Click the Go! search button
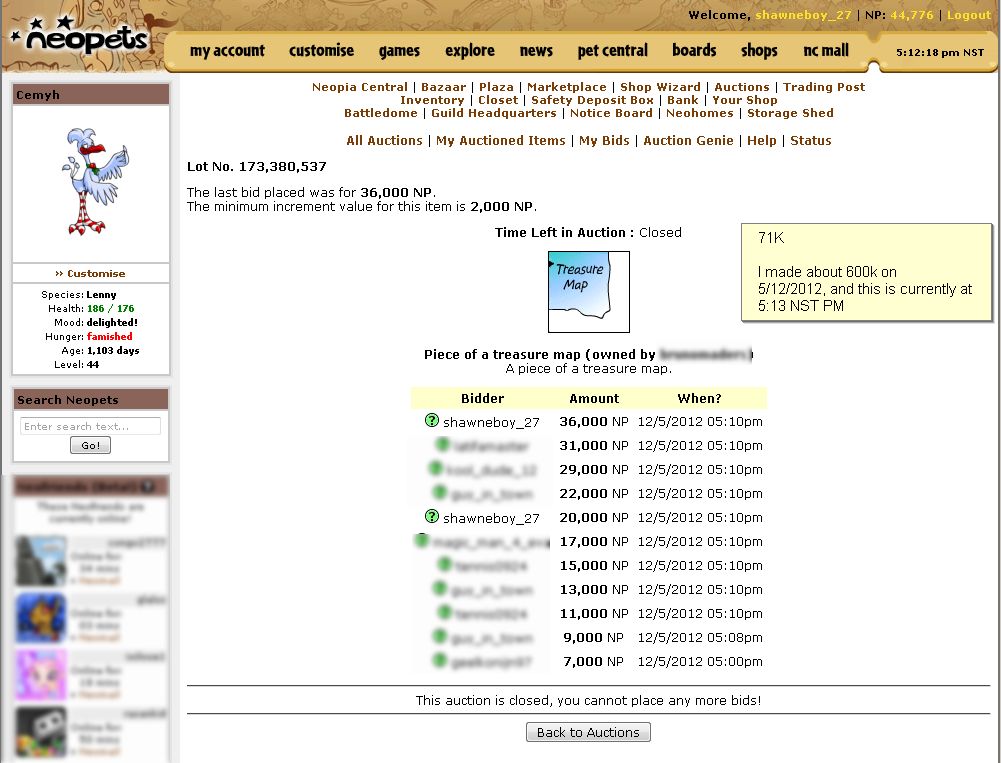 [x=91, y=445]
